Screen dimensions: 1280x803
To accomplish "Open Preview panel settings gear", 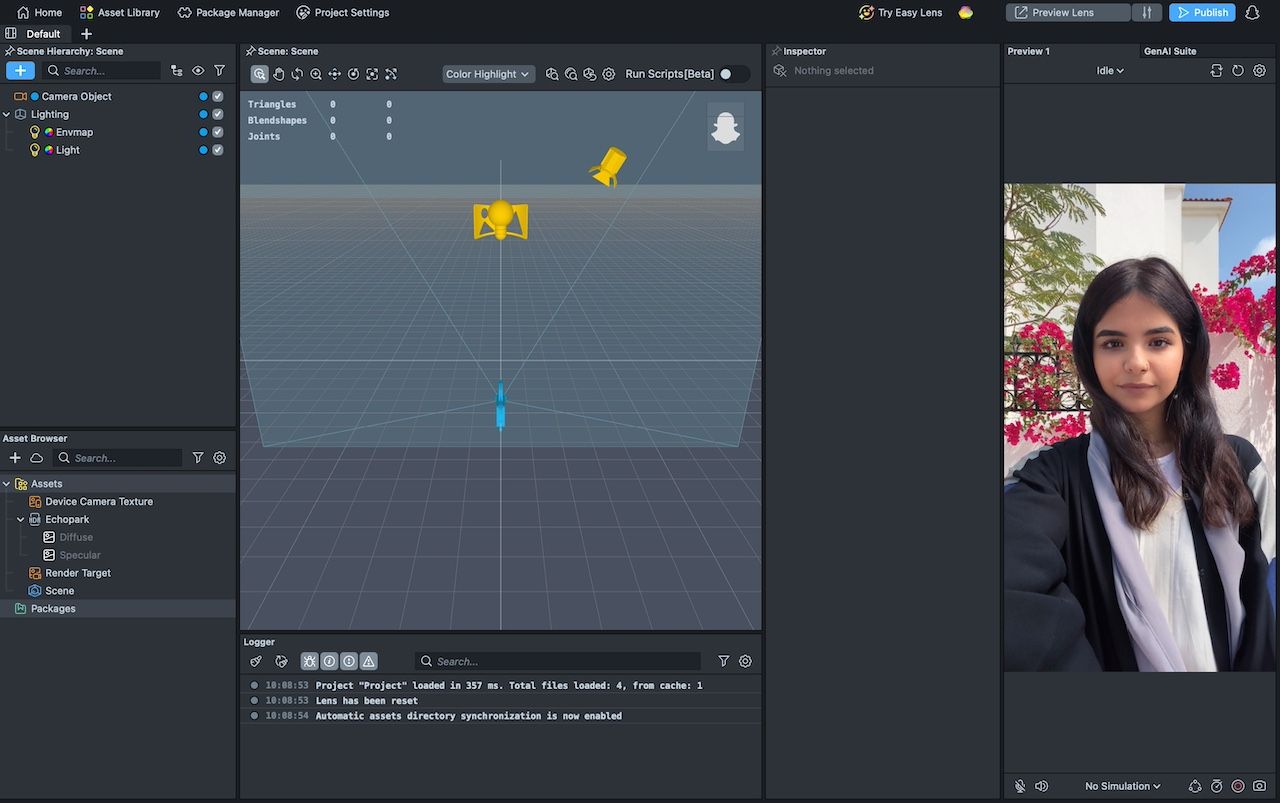I will [x=1260, y=71].
